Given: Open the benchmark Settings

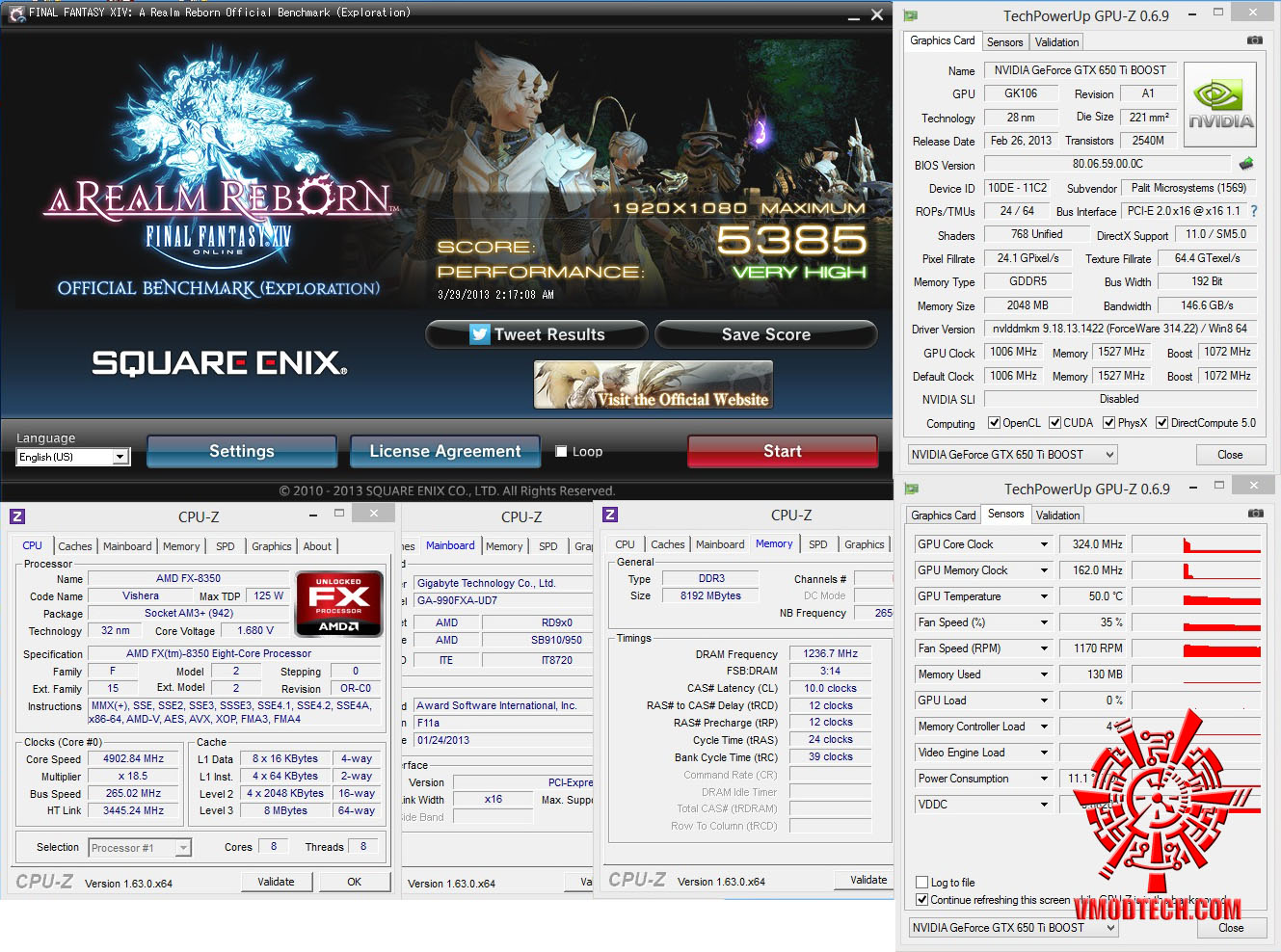Looking at the screenshot, I should [x=242, y=451].
